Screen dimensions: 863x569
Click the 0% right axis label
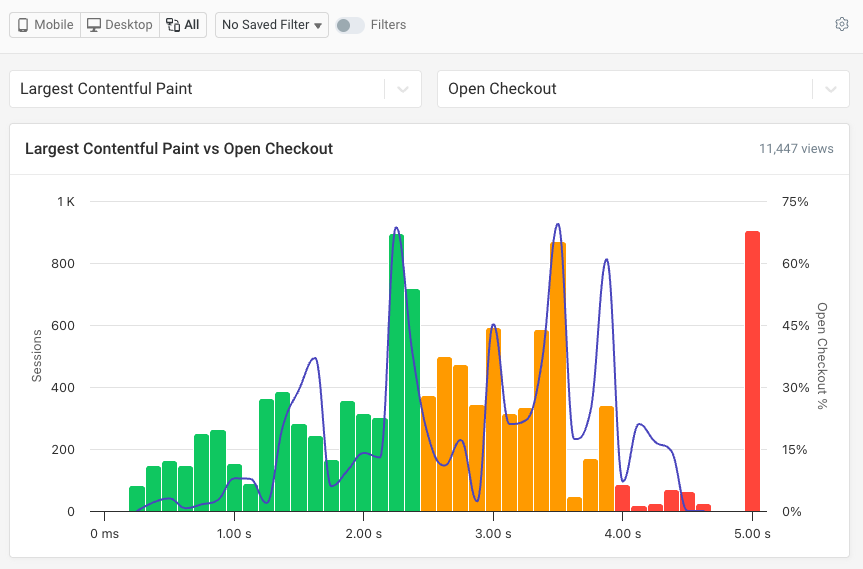pyautogui.click(x=791, y=512)
